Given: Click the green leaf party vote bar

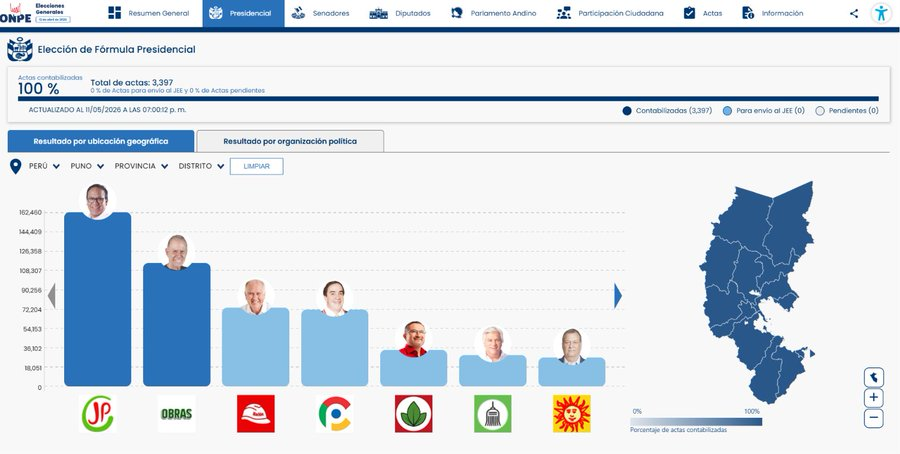Looking at the screenshot, I should [x=413, y=368].
